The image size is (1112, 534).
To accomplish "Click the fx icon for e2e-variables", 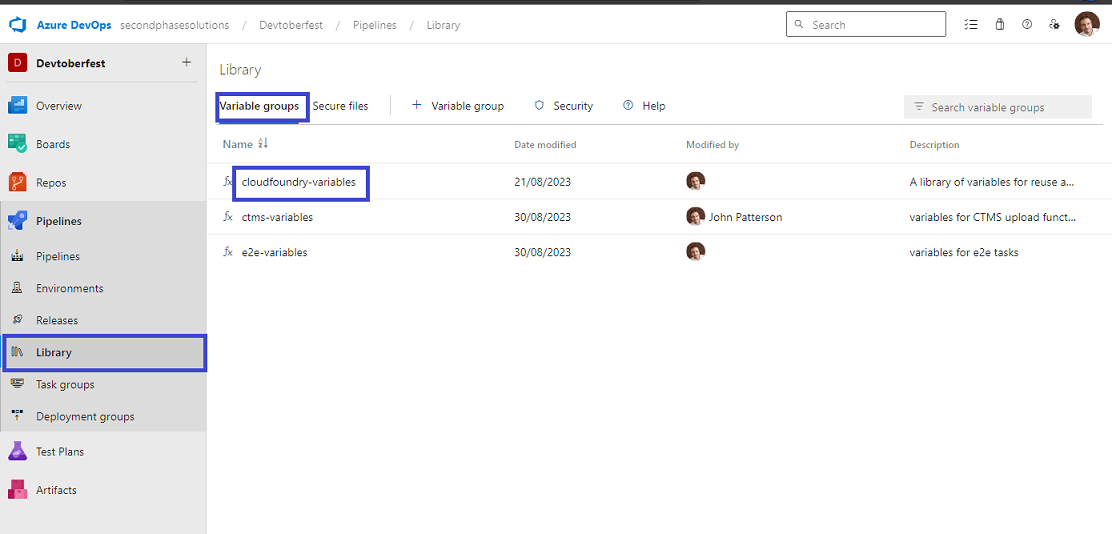I will tap(228, 252).
